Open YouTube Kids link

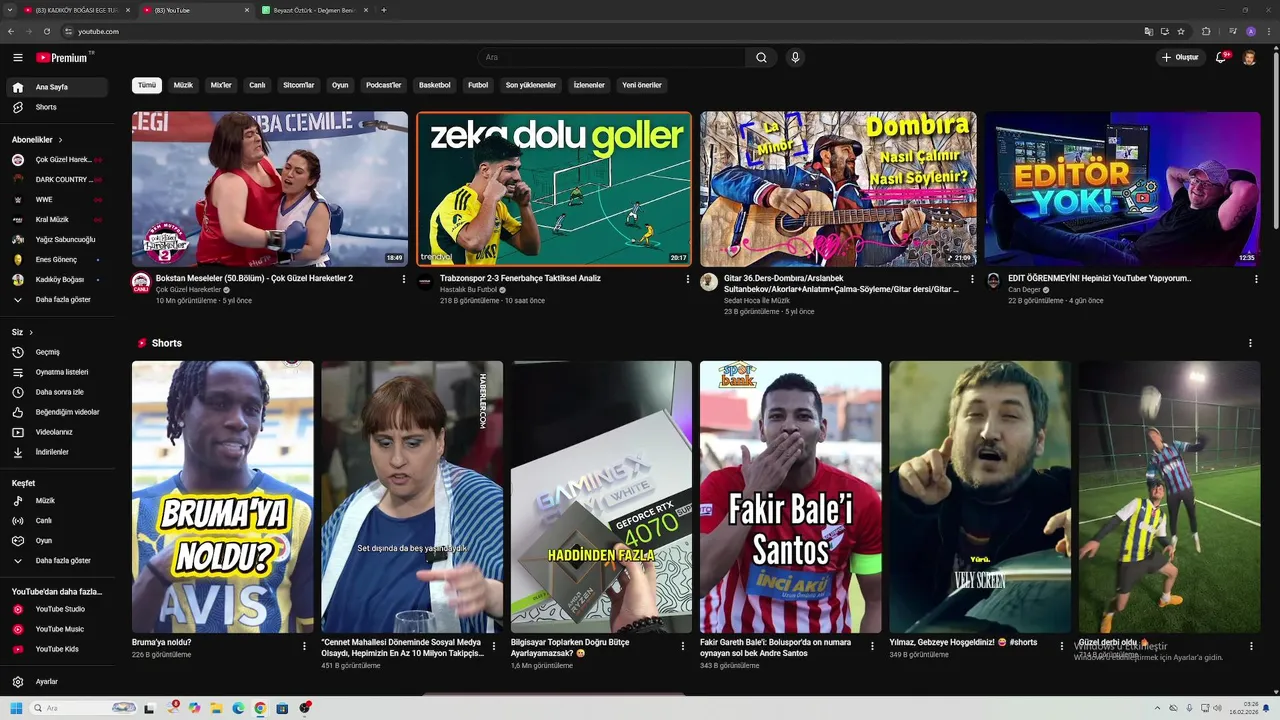tap(59, 649)
